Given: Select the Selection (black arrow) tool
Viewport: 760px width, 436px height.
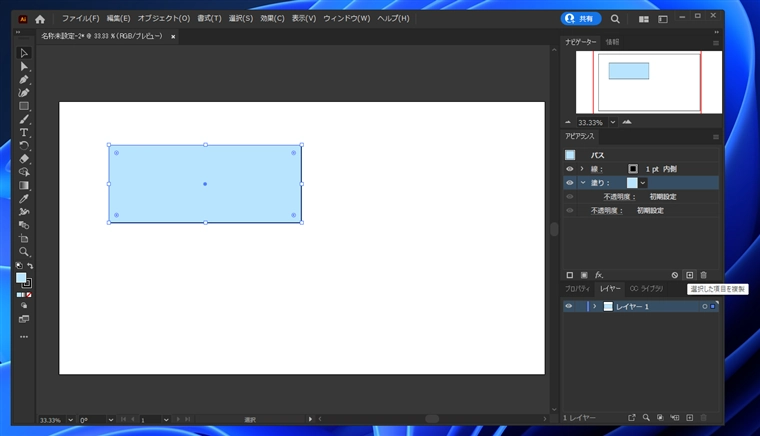Looking at the screenshot, I should [x=24, y=53].
